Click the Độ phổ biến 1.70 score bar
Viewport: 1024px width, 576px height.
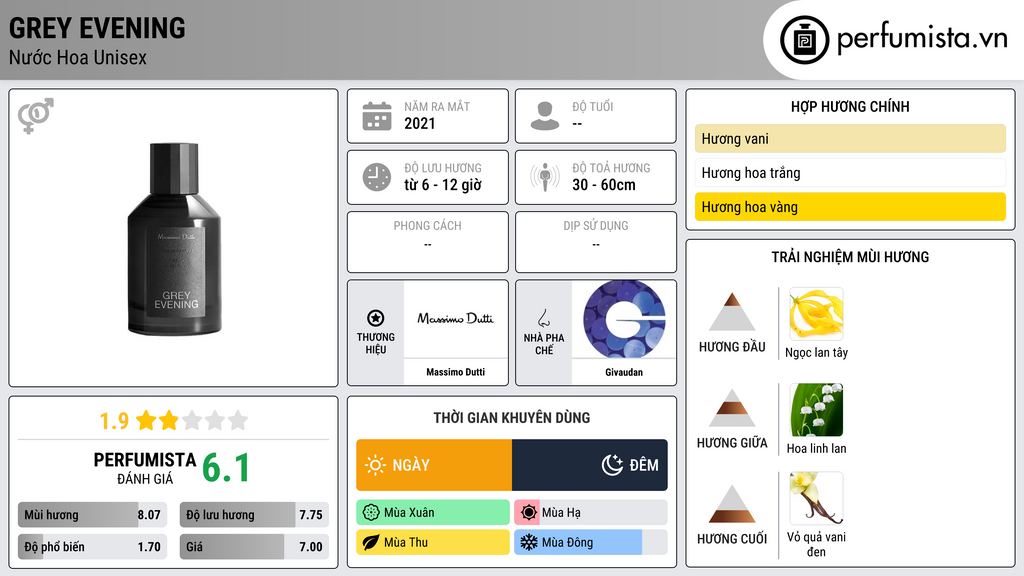[x=93, y=547]
